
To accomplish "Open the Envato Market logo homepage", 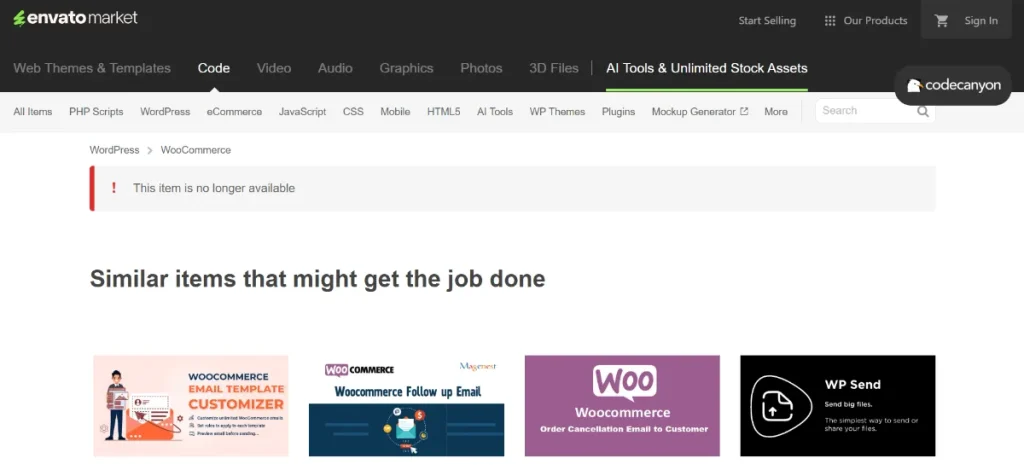I will pos(76,18).
